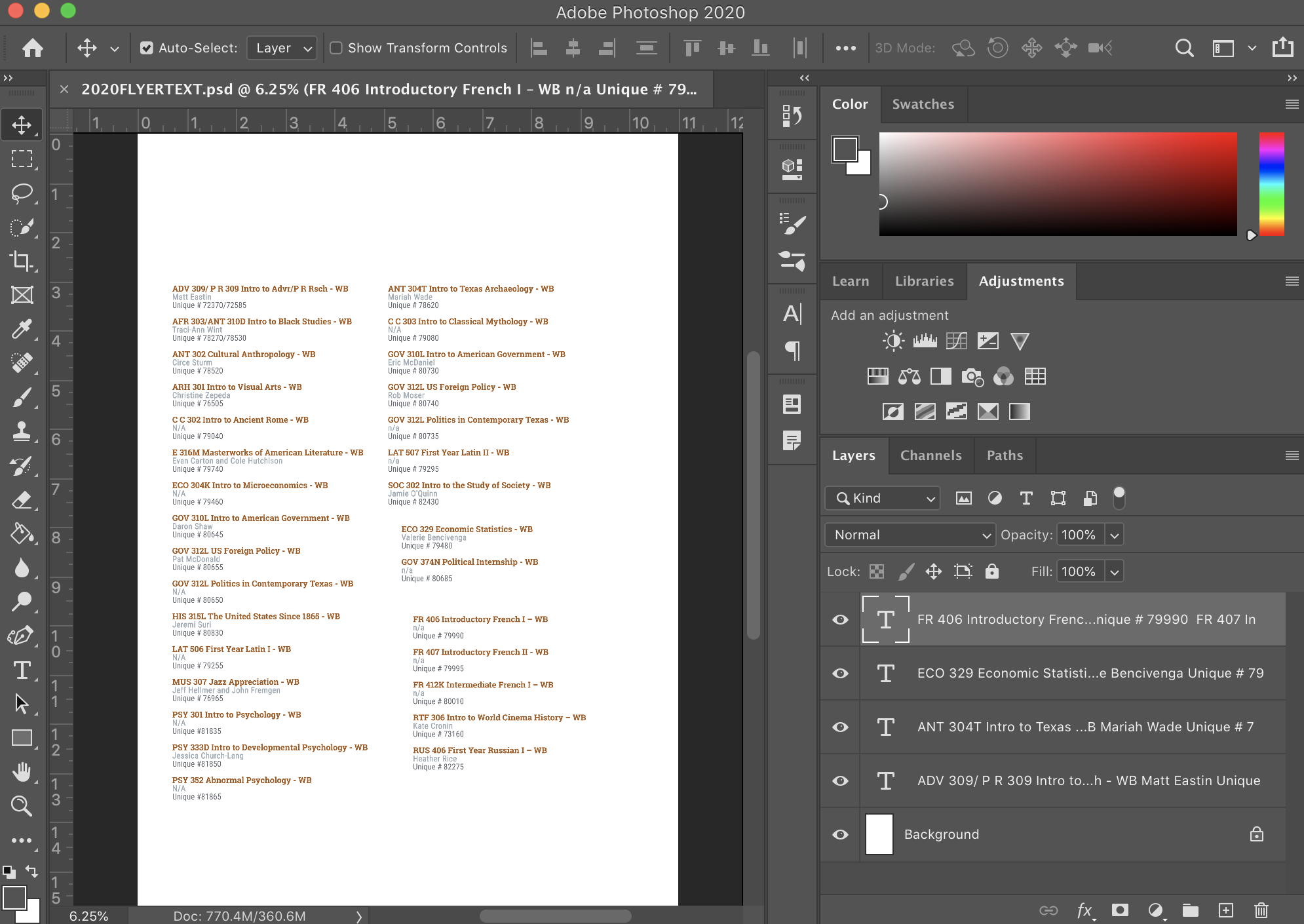This screenshot has height=924, width=1304.
Task: Expand the Opacity value dropdown arrow
Action: coord(1114,535)
